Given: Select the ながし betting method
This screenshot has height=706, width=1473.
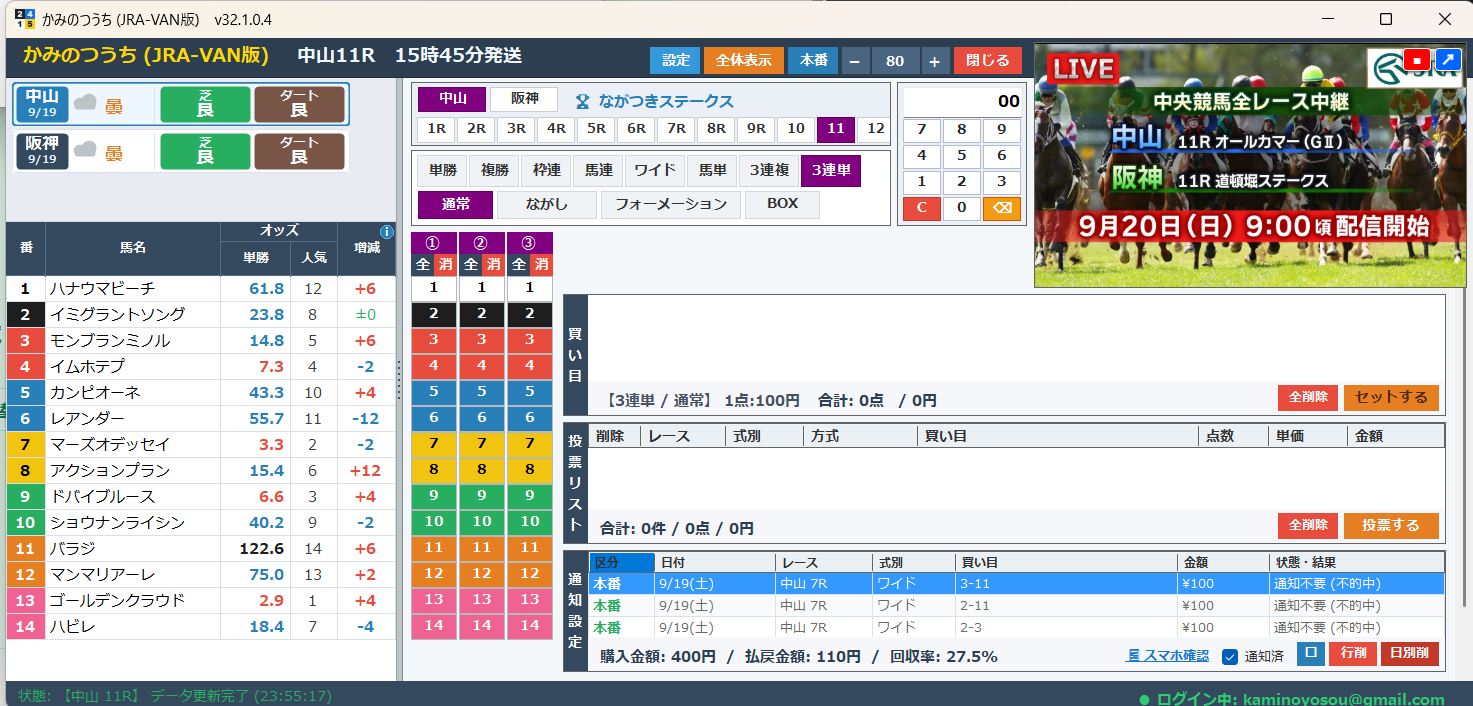Looking at the screenshot, I should click(x=547, y=205).
